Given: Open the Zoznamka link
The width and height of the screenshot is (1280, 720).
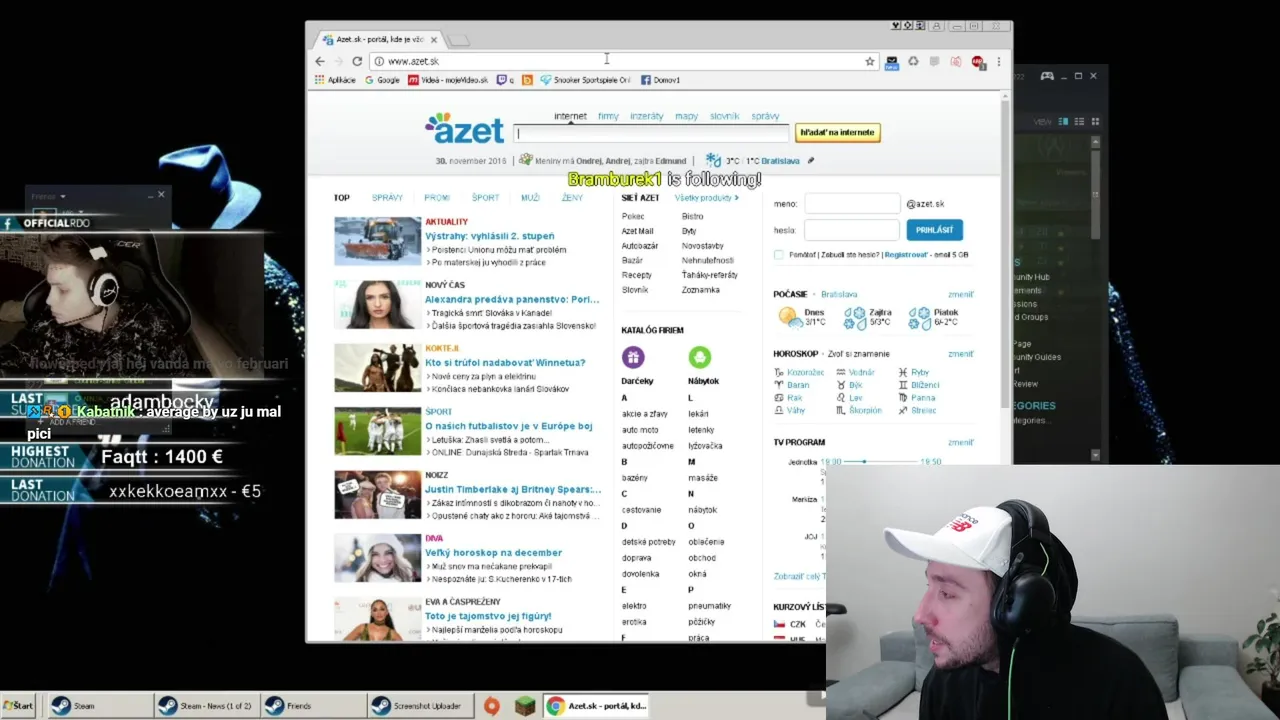Looking at the screenshot, I should point(700,290).
